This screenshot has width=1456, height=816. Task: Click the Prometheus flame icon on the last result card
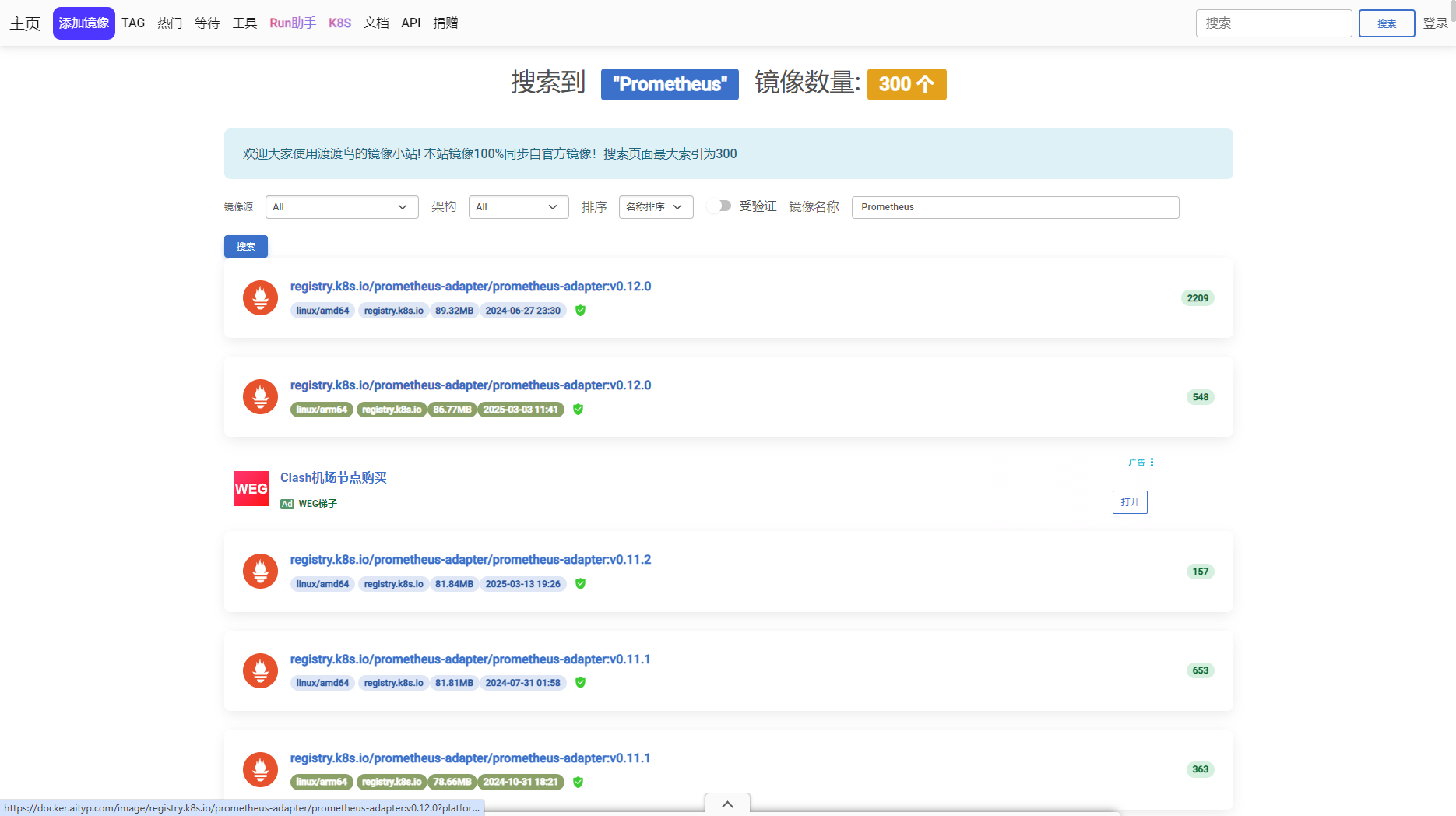click(260, 769)
